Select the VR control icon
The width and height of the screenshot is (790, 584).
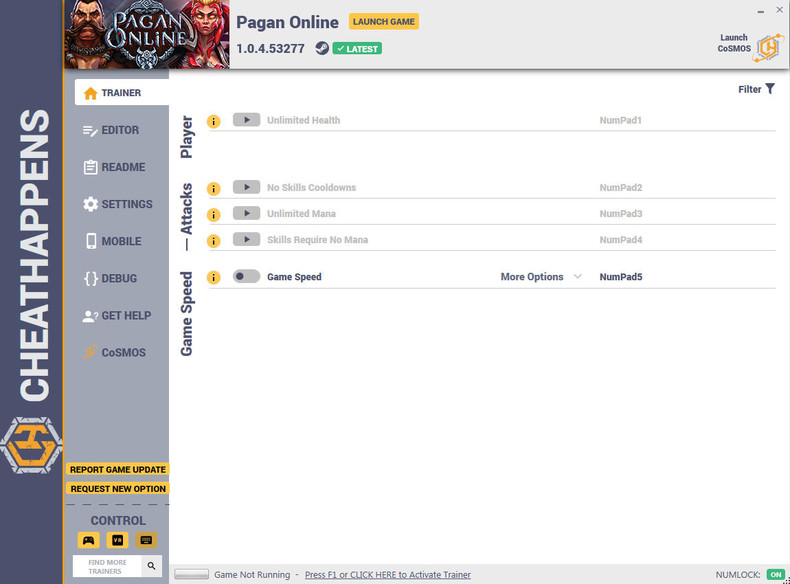[x=117, y=540]
